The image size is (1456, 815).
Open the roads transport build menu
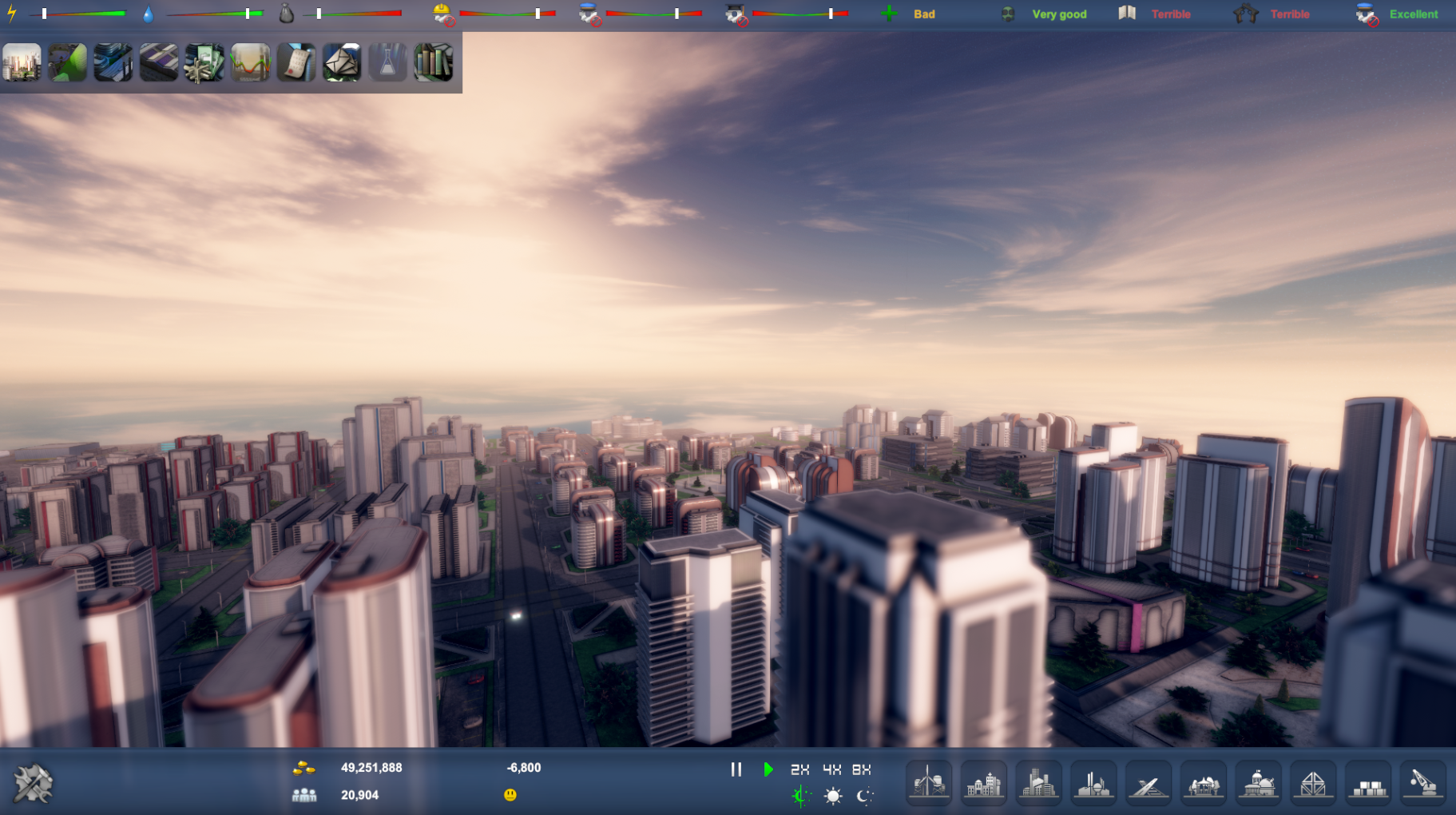tap(1149, 783)
